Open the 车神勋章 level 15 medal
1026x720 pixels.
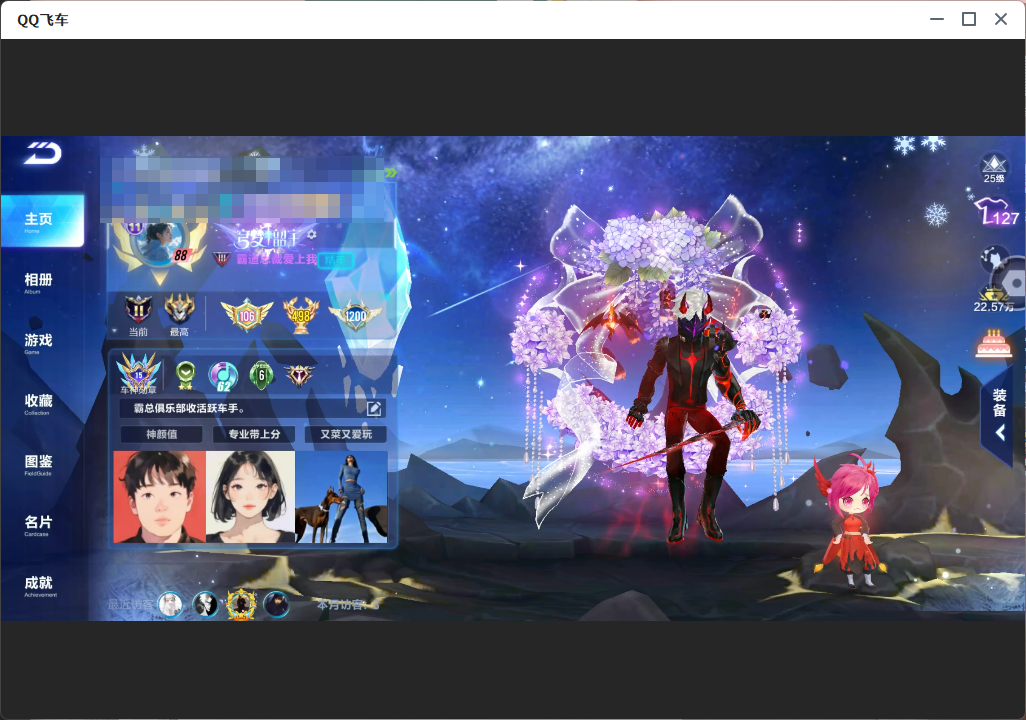139,374
